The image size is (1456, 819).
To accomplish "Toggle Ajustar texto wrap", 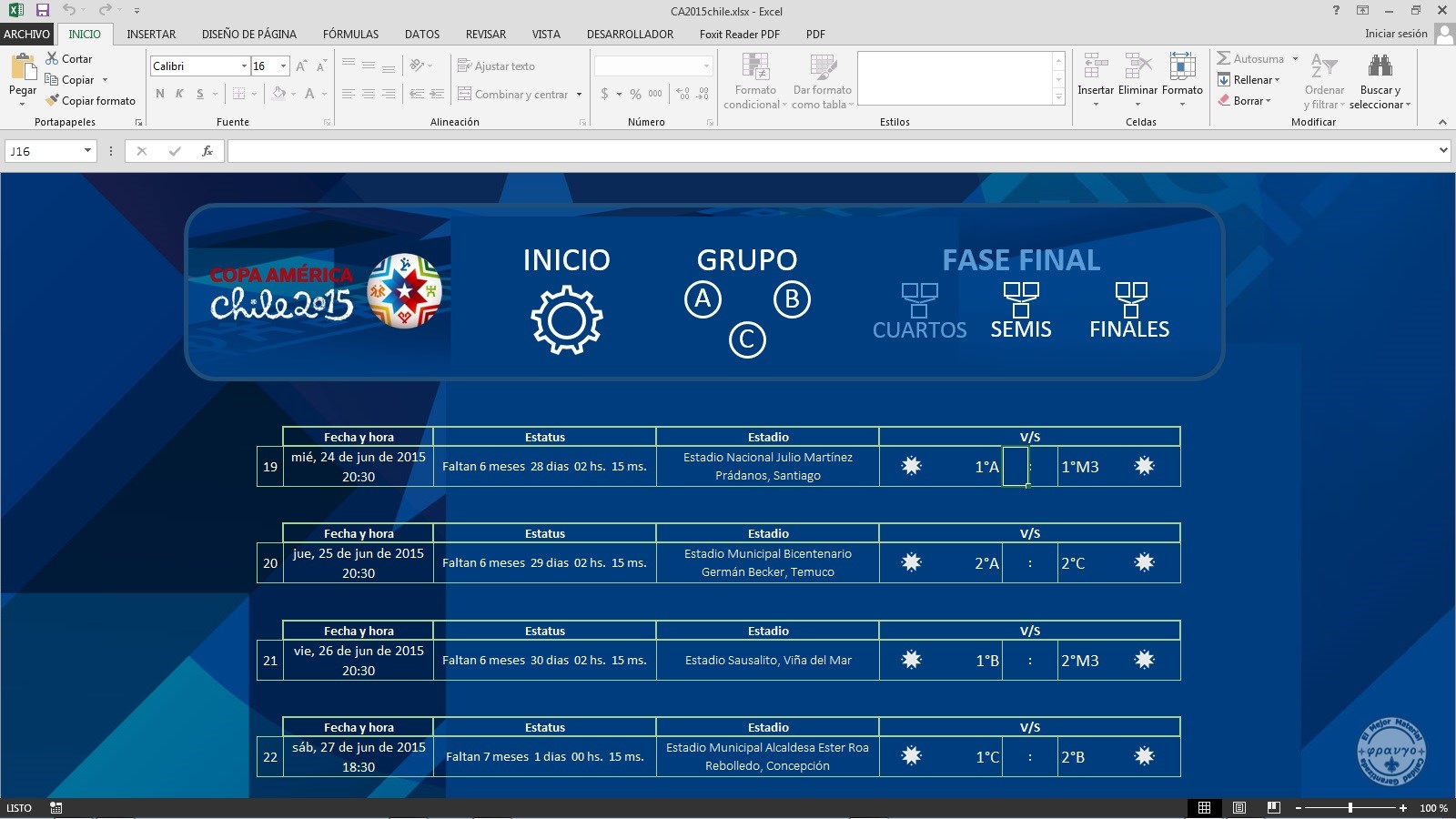I will (x=496, y=66).
